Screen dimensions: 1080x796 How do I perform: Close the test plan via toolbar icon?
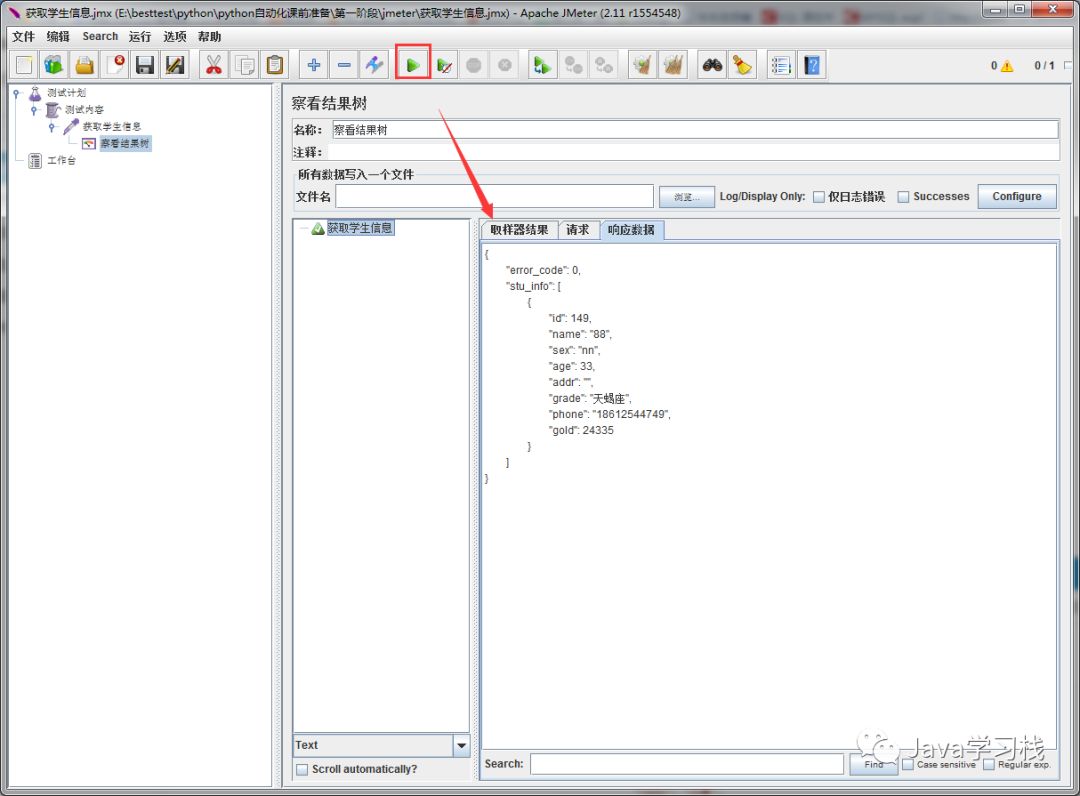tap(115, 65)
